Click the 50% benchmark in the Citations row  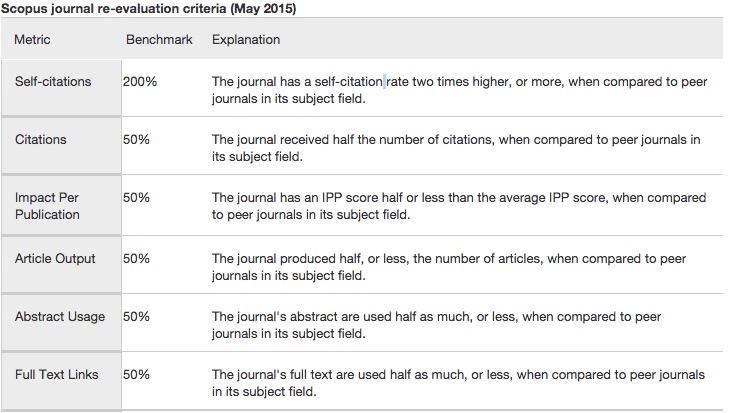pos(136,139)
